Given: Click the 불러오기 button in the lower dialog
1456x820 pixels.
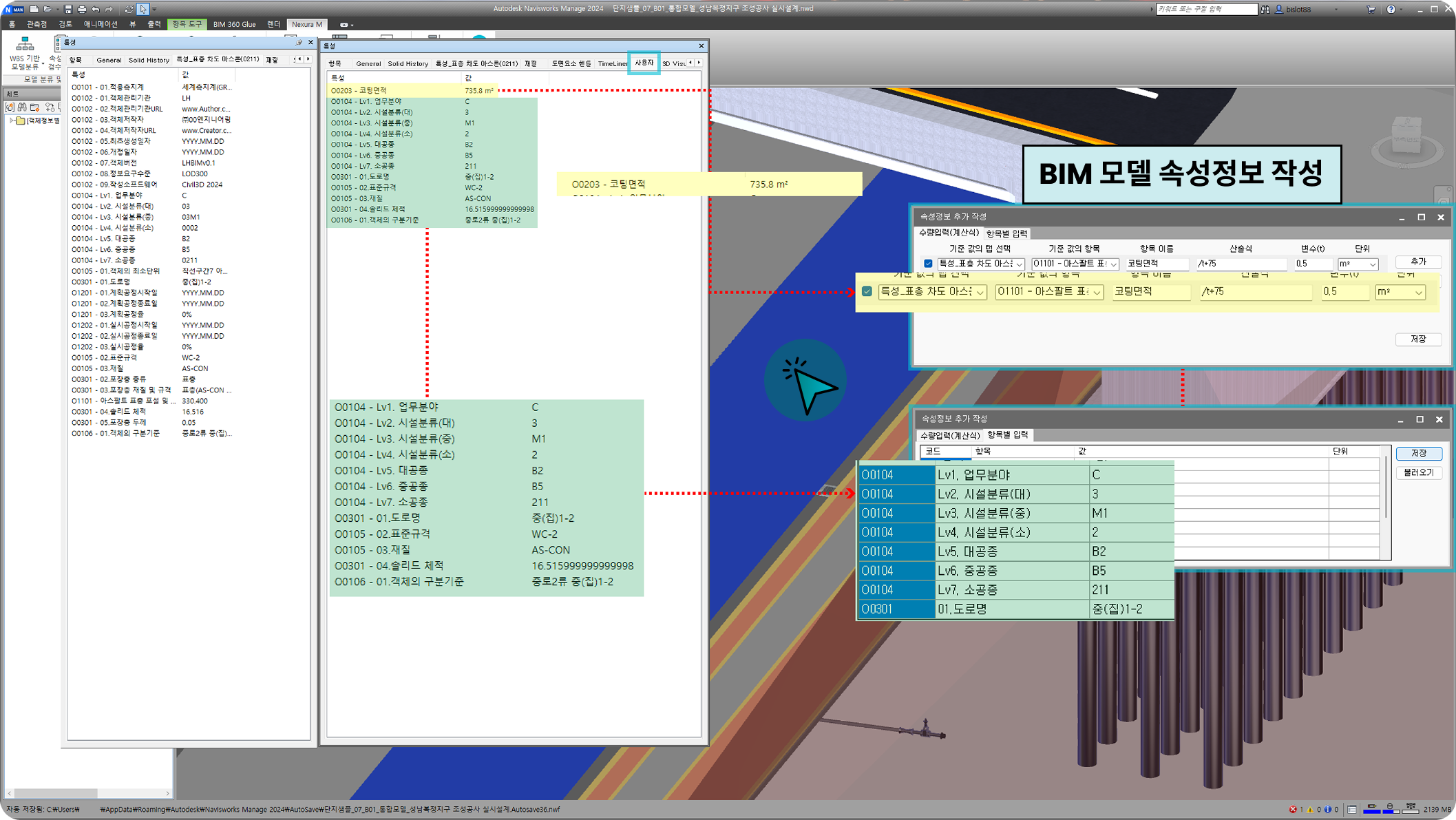Looking at the screenshot, I should (x=1419, y=472).
